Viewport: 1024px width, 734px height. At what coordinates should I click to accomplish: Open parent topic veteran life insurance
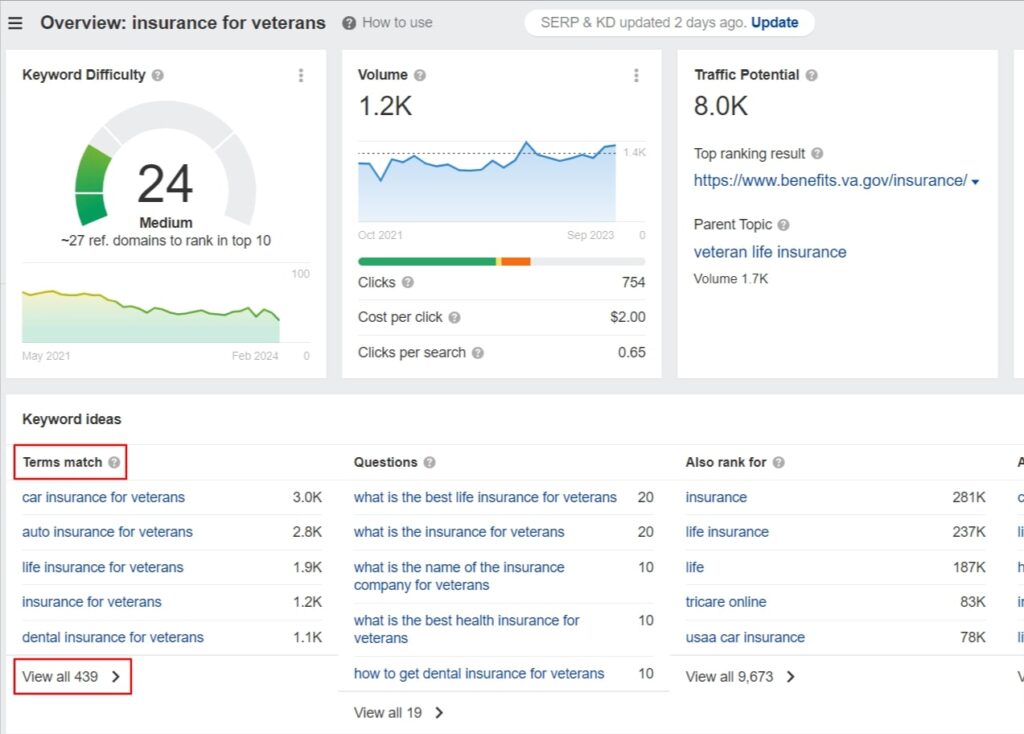[x=770, y=252]
